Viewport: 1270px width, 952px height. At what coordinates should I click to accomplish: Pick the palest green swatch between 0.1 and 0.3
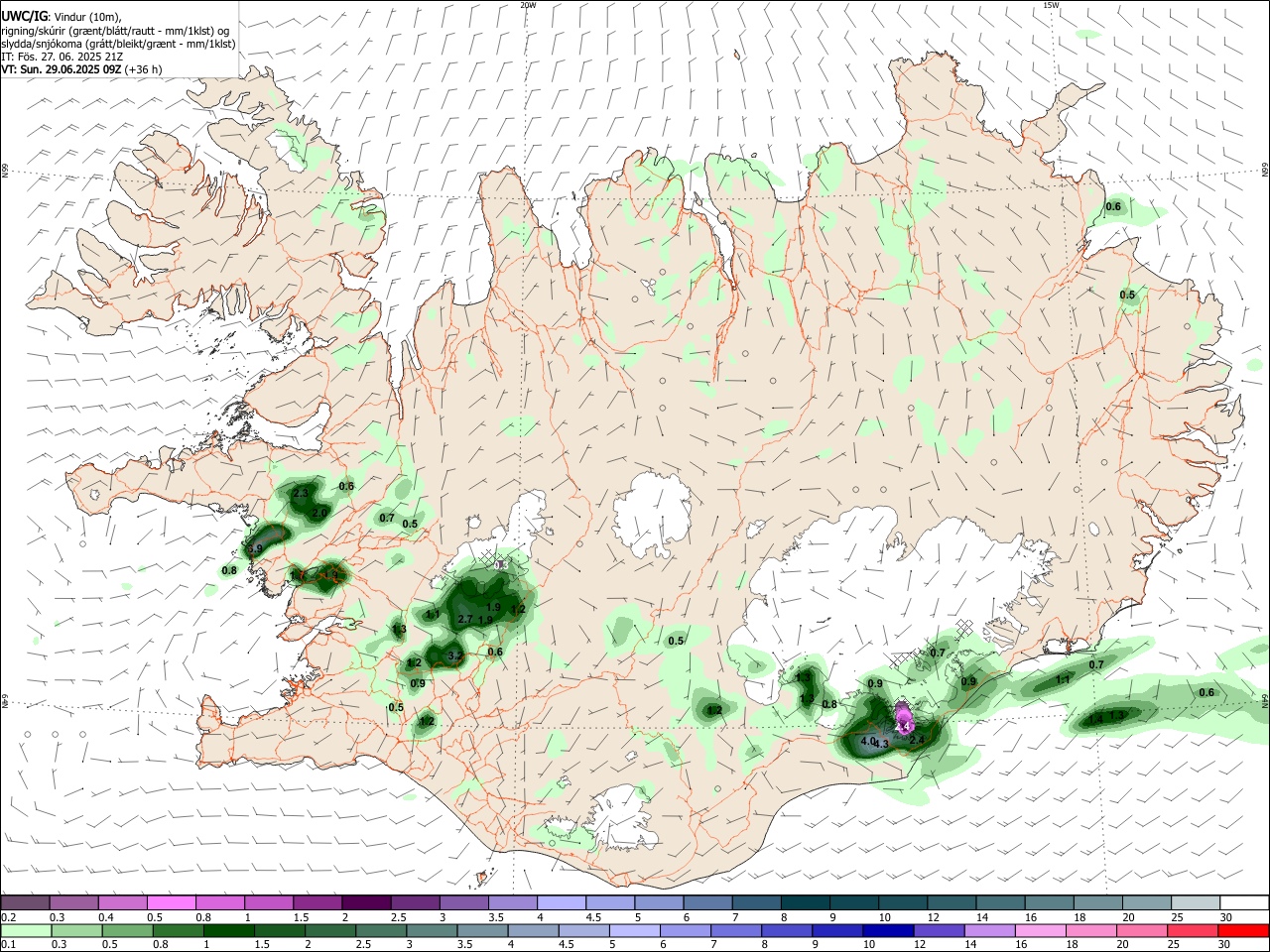(x=25, y=930)
